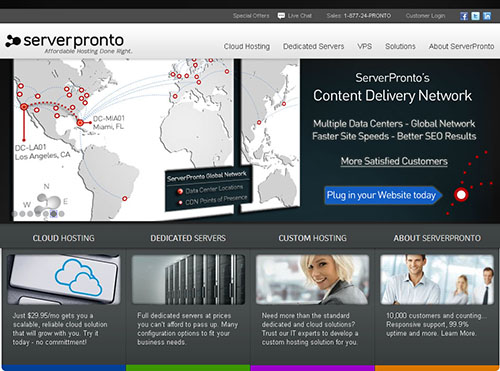
Task: Click 'Need more than the standard' text
Action: 306,316
